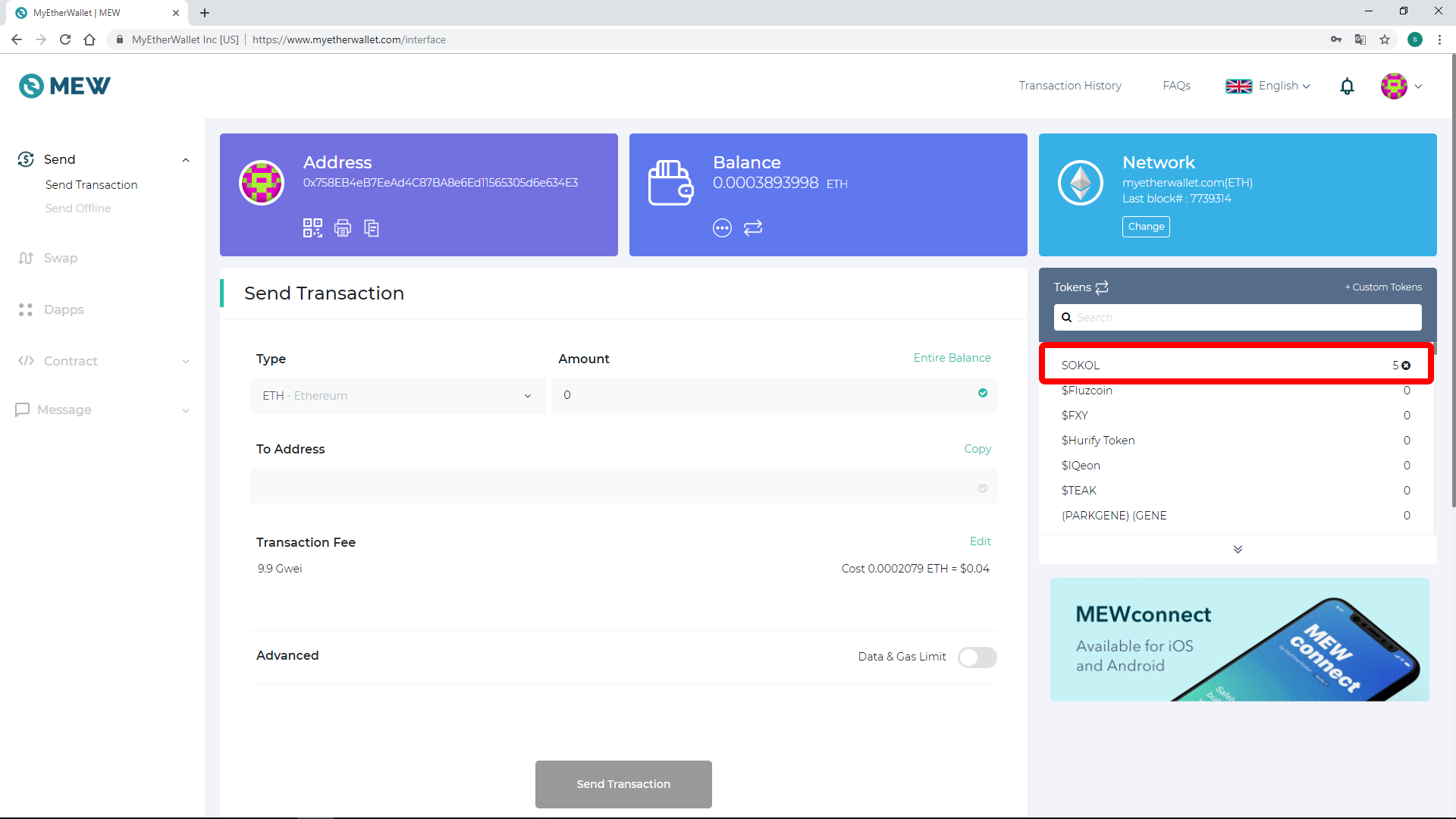This screenshot has width=1456, height=819.
Task: Expand tokens list with the double chevron
Action: [1238, 549]
